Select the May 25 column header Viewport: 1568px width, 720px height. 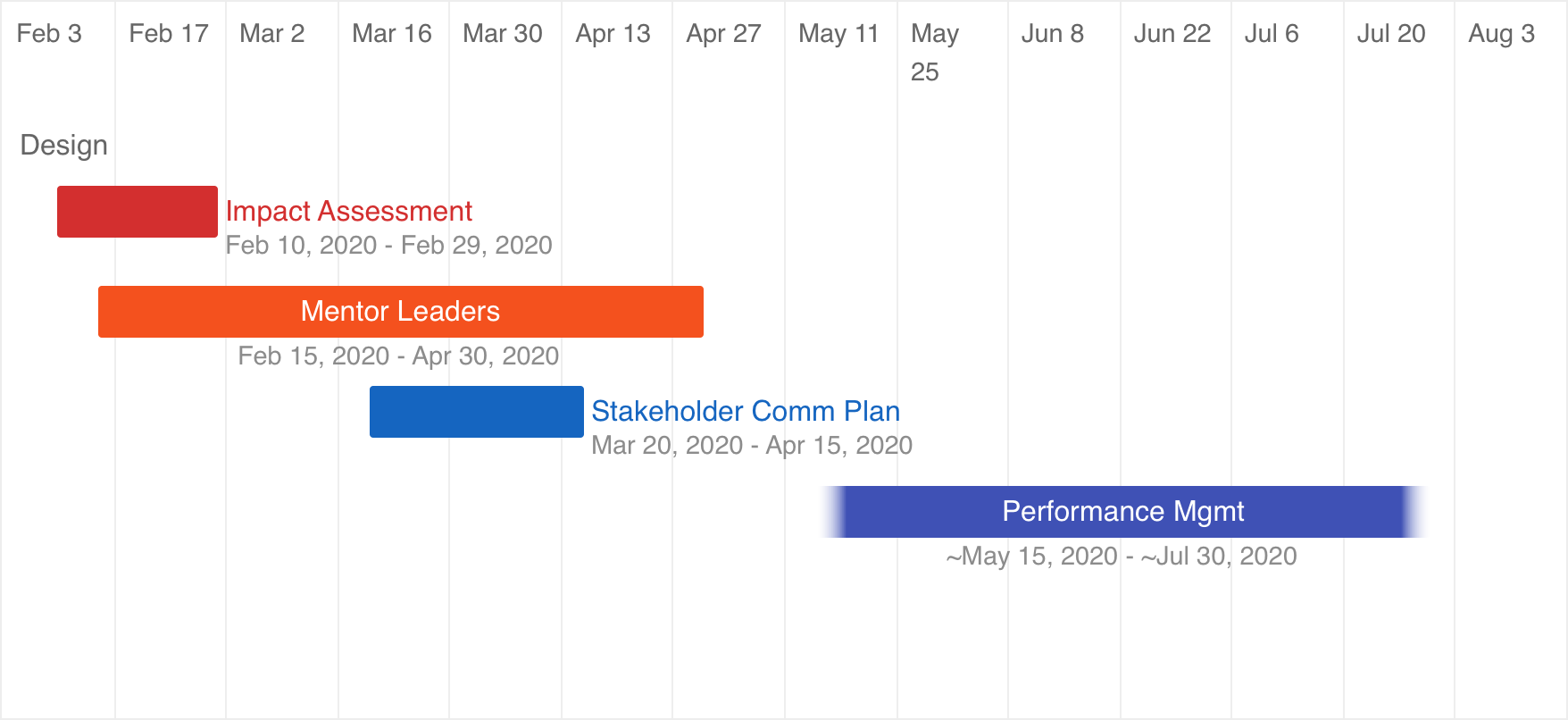coord(935,53)
